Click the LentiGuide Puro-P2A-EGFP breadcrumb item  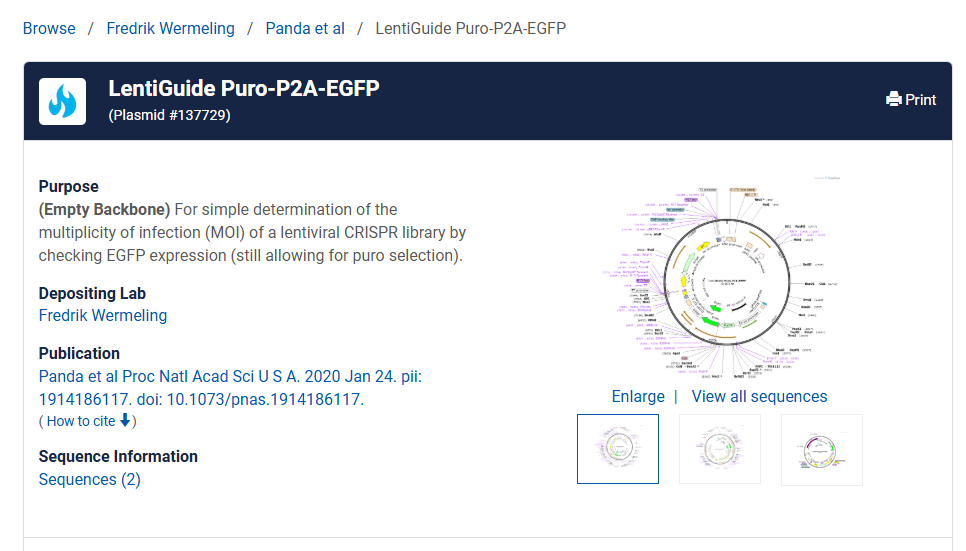point(470,28)
